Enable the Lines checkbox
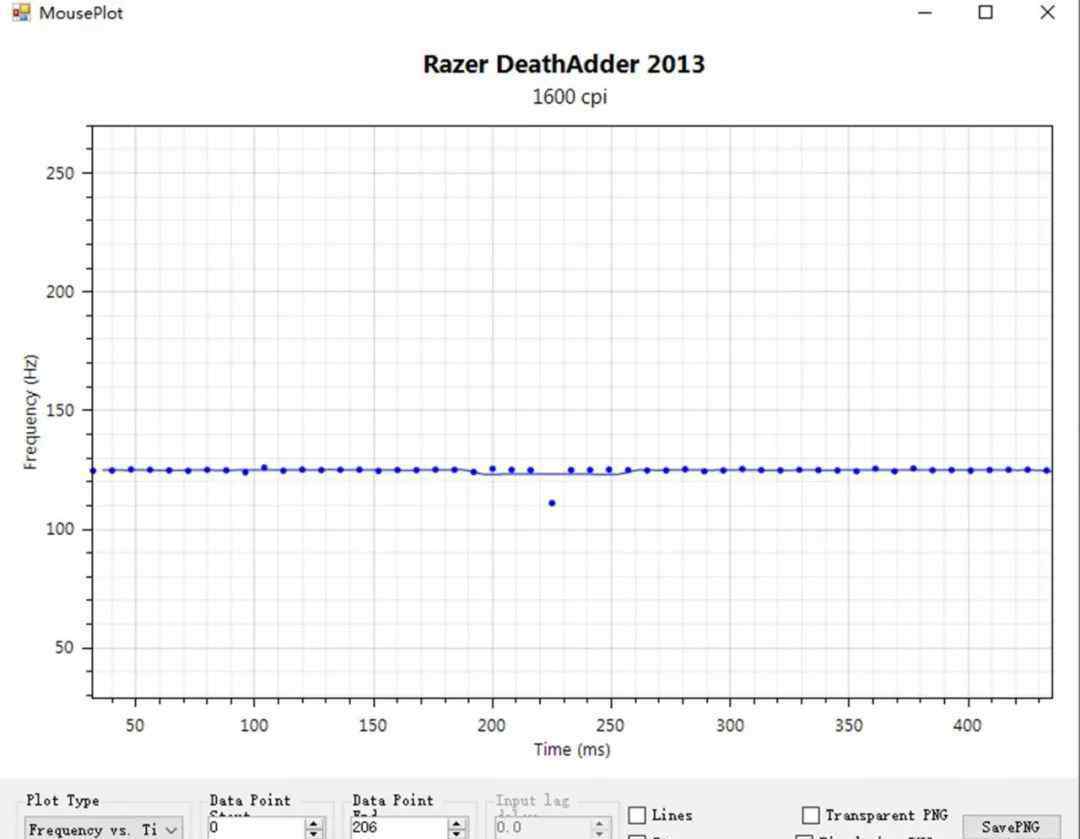This screenshot has height=839, width=1080. point(637,816)
